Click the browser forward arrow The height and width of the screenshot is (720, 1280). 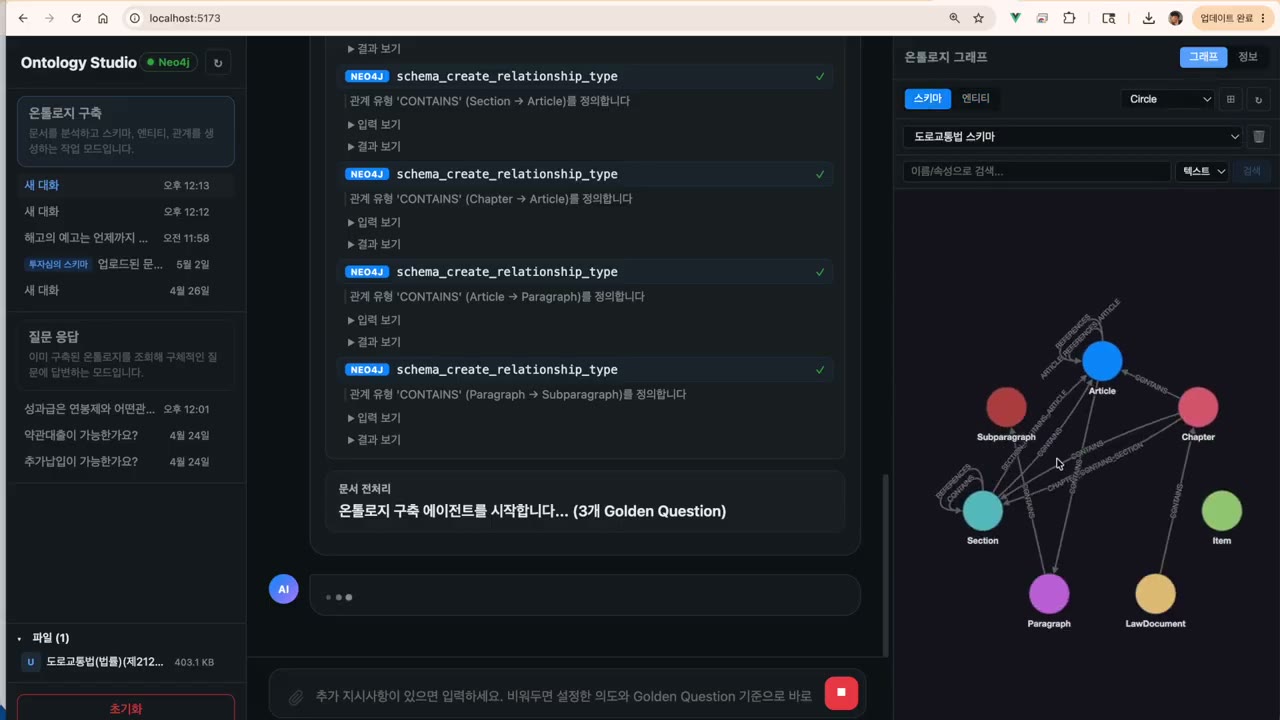tap(49, 18)
